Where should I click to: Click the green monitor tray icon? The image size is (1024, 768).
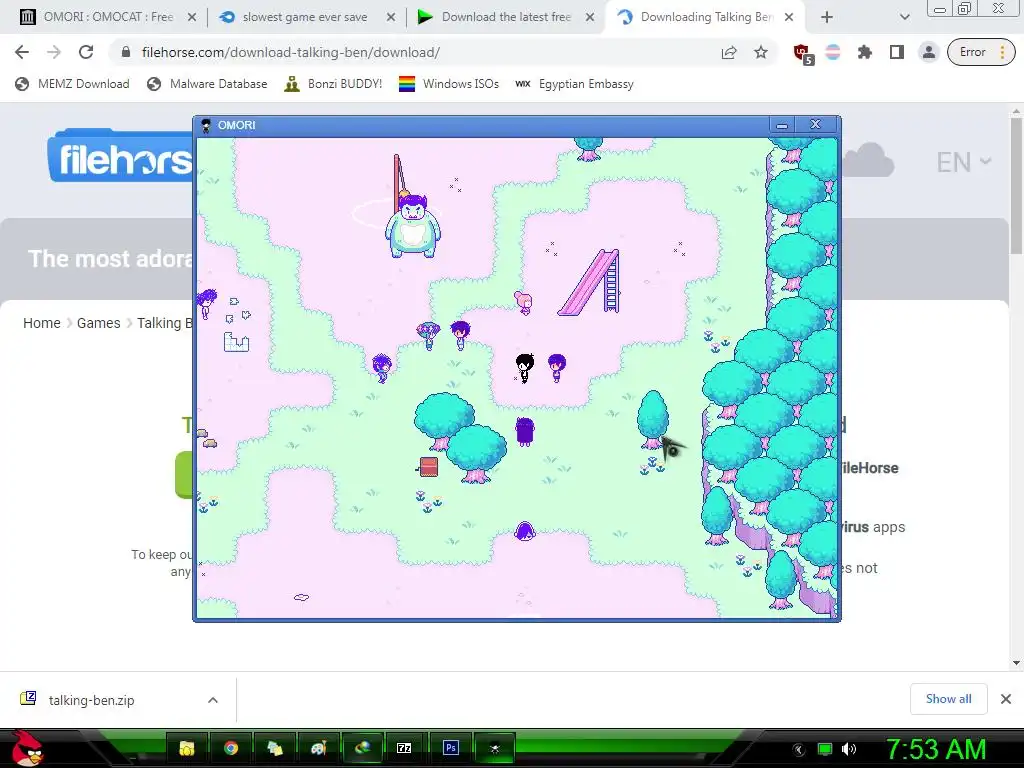[825, 749]
